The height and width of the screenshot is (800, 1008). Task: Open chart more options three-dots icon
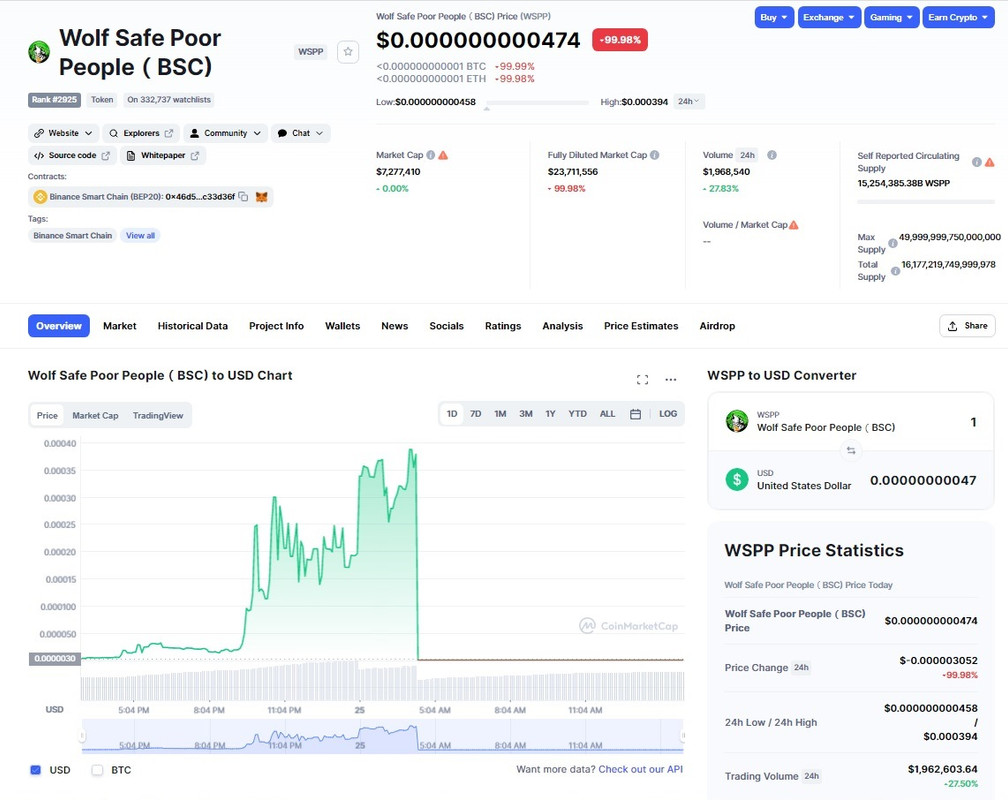(x=670, y=379)
